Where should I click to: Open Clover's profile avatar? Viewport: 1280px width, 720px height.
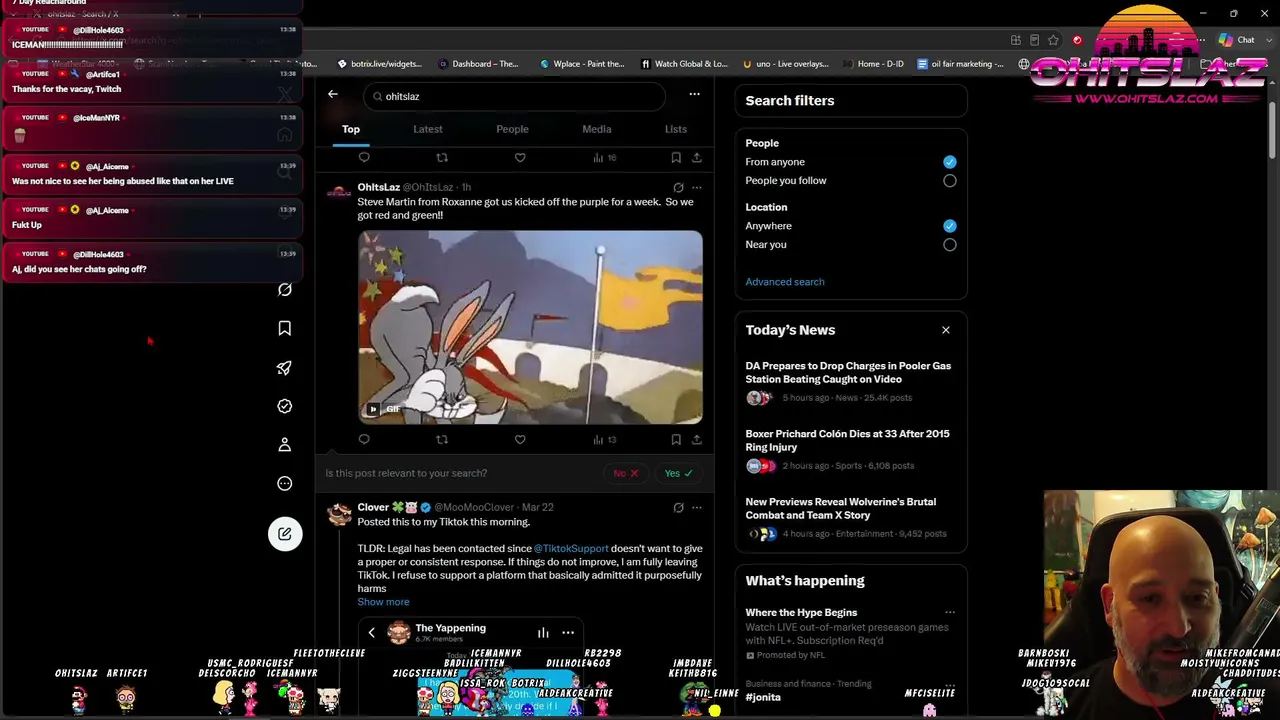pos(339,513)
